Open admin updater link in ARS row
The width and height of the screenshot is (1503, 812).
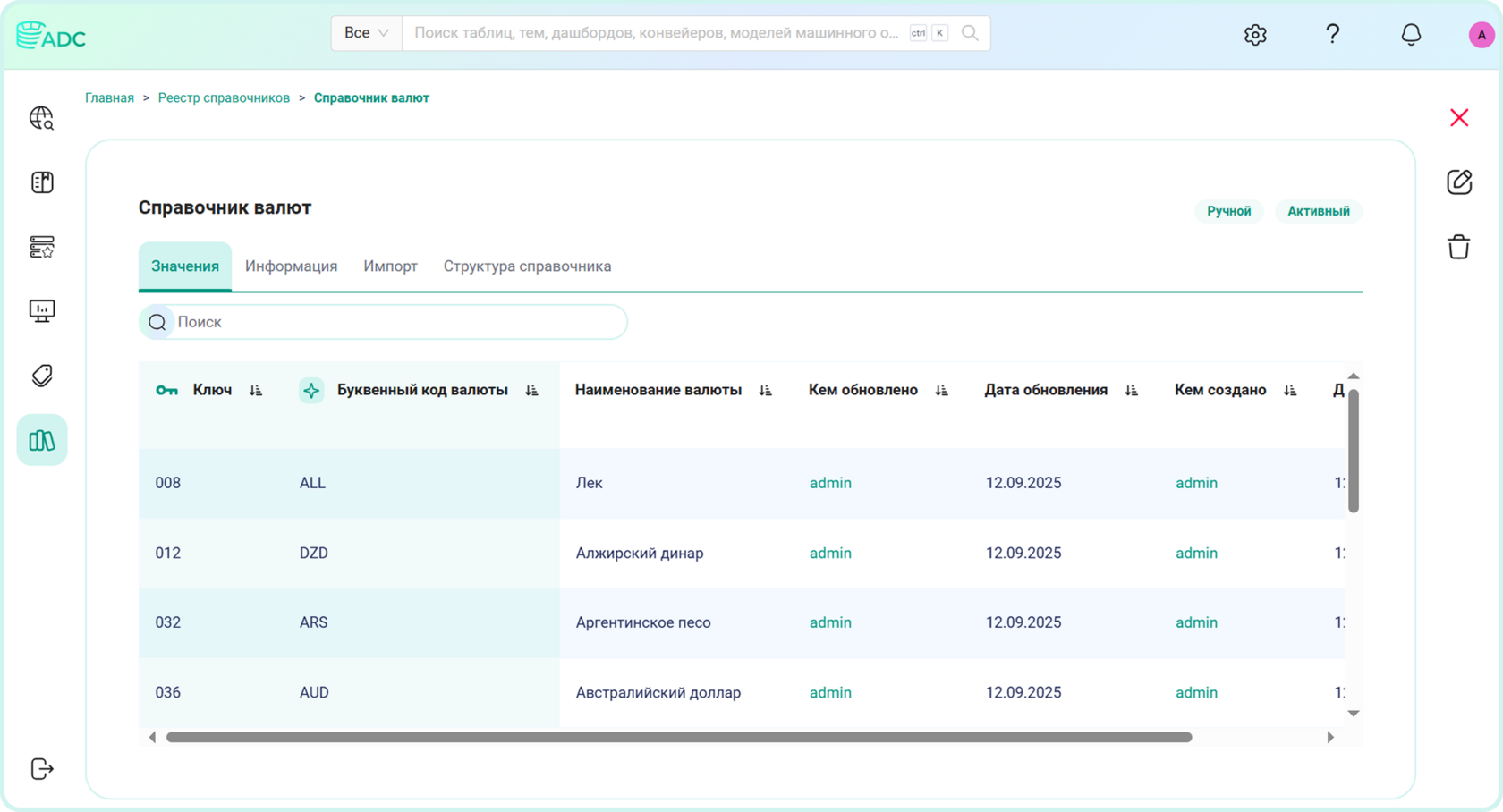click(830, 622)
